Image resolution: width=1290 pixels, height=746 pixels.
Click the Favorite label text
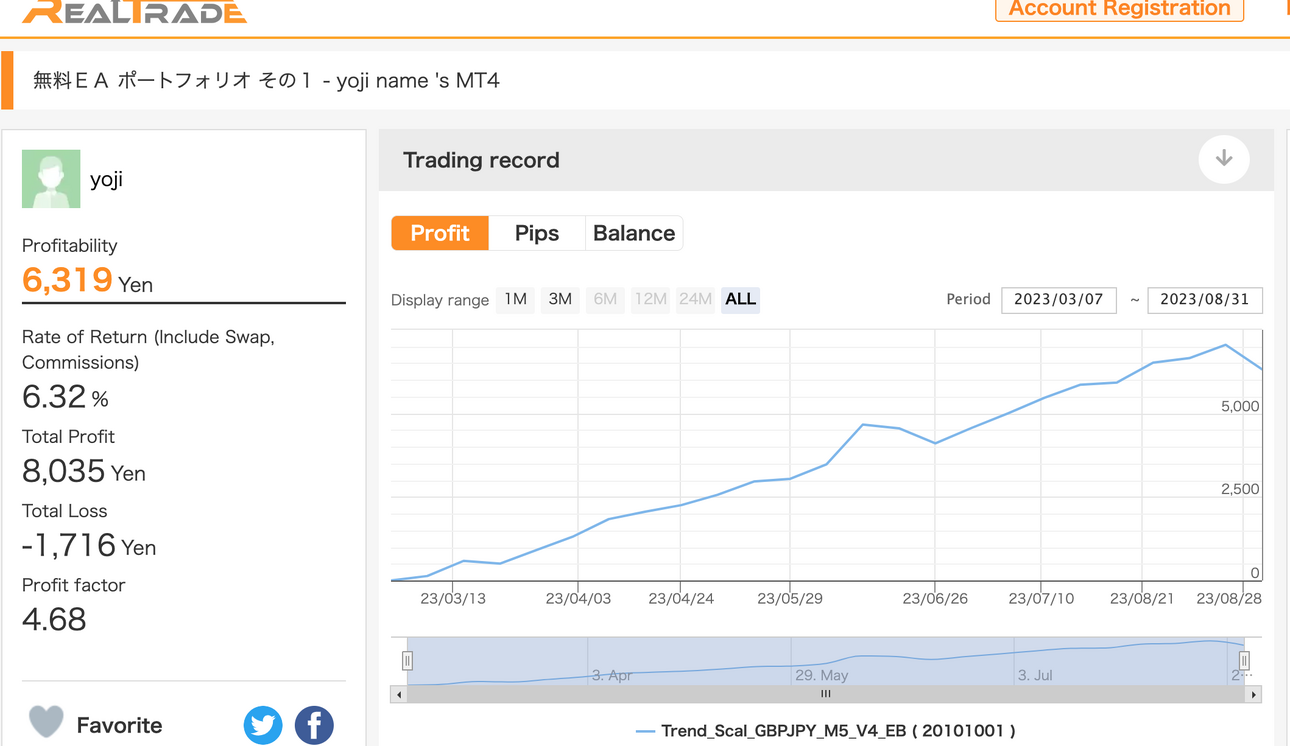(x=119, y=725)
